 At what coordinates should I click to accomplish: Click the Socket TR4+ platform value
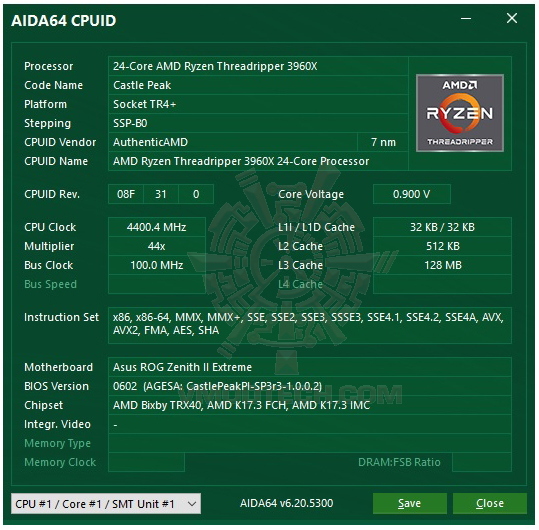(x=144, y=104)
